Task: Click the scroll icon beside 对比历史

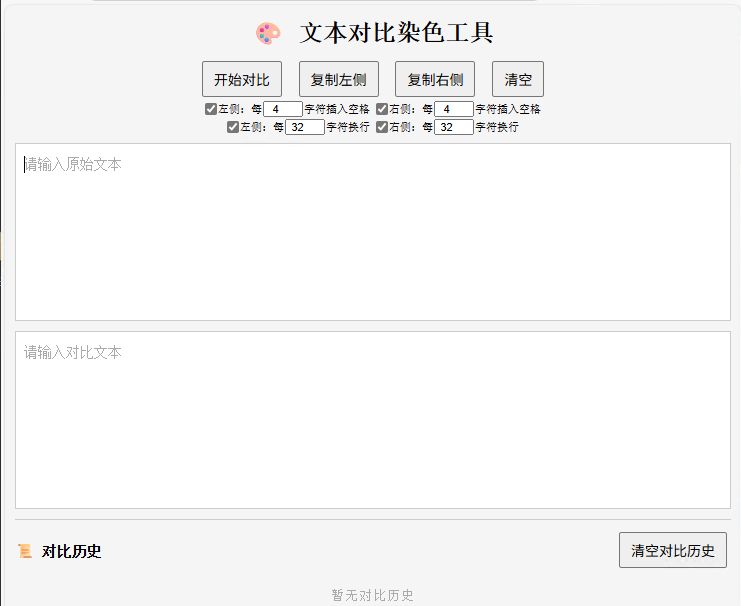Action: (x=25, y=551)
